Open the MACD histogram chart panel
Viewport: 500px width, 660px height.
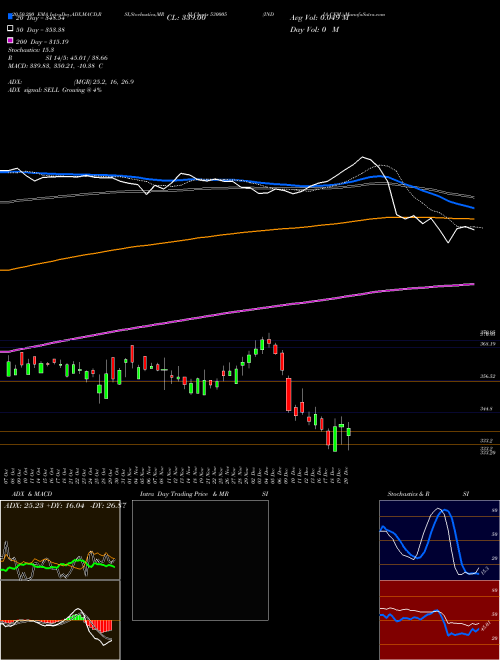[60, 620]
